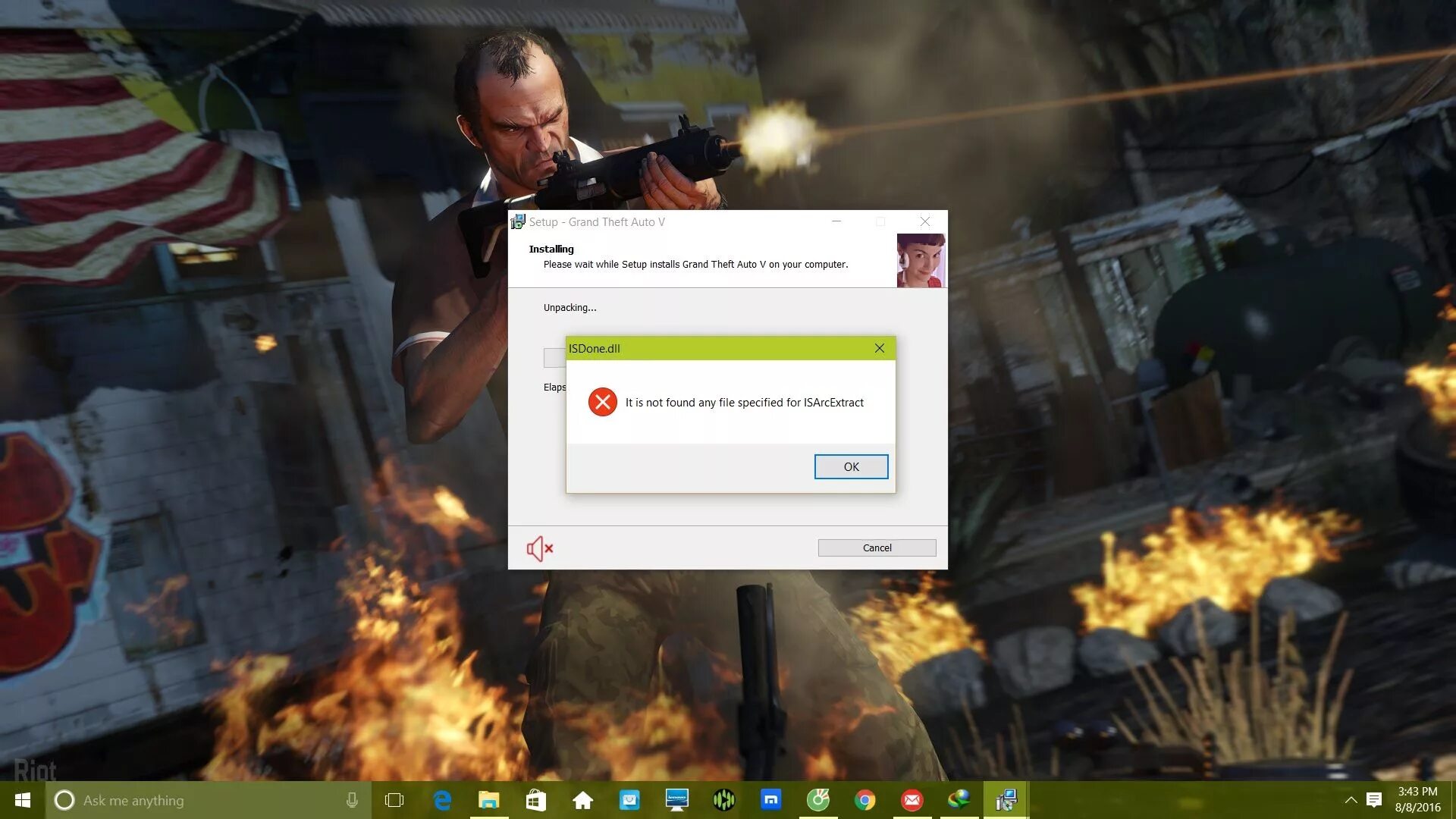Expand the hidden system tray icons
Viewport: 1456px width, 819px height.
pyautogui.click(x=1351, y=800)
